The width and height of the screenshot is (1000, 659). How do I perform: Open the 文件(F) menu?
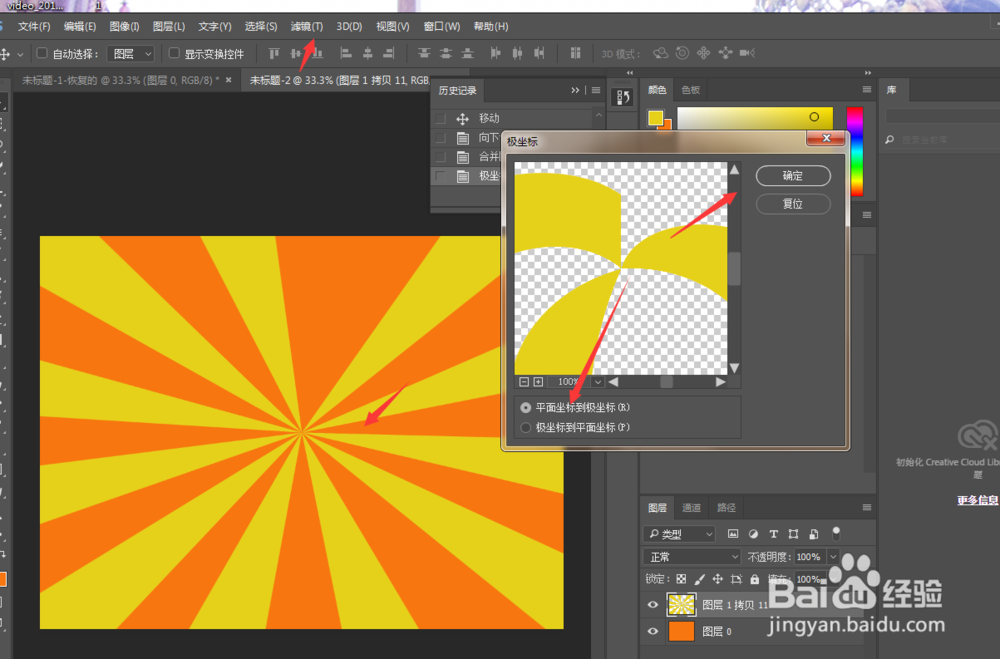[34, 27]
